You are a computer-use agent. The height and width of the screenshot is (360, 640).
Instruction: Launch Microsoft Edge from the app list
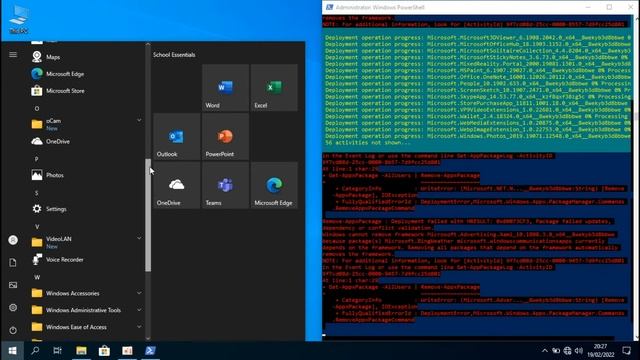pyautogui.click(x=86, y=74)
